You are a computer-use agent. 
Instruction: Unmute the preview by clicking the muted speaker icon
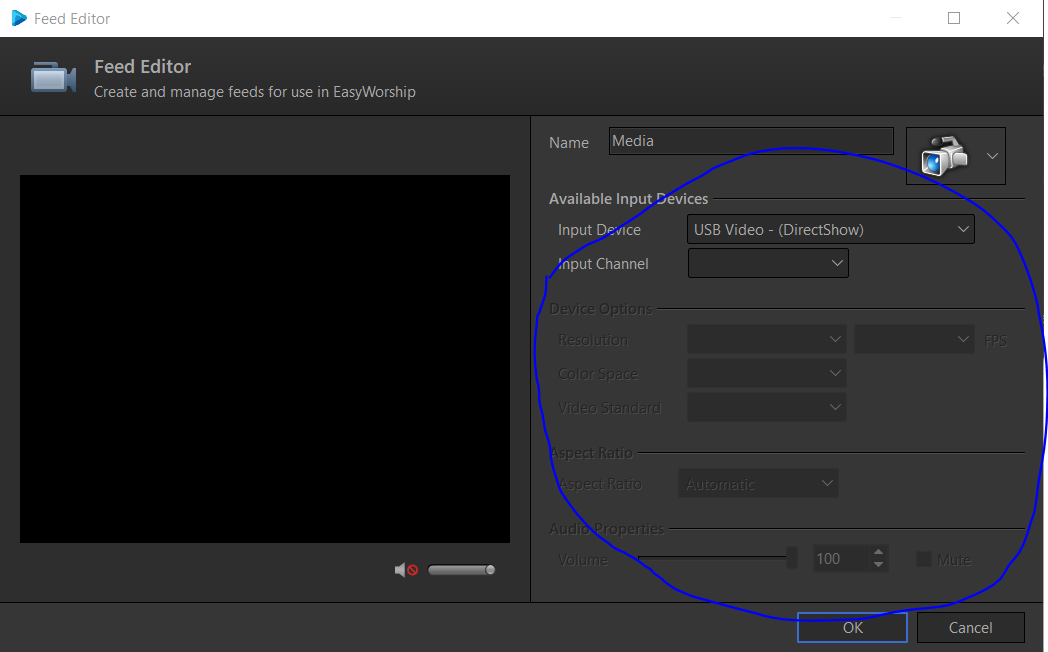click(x=406, y=569)
